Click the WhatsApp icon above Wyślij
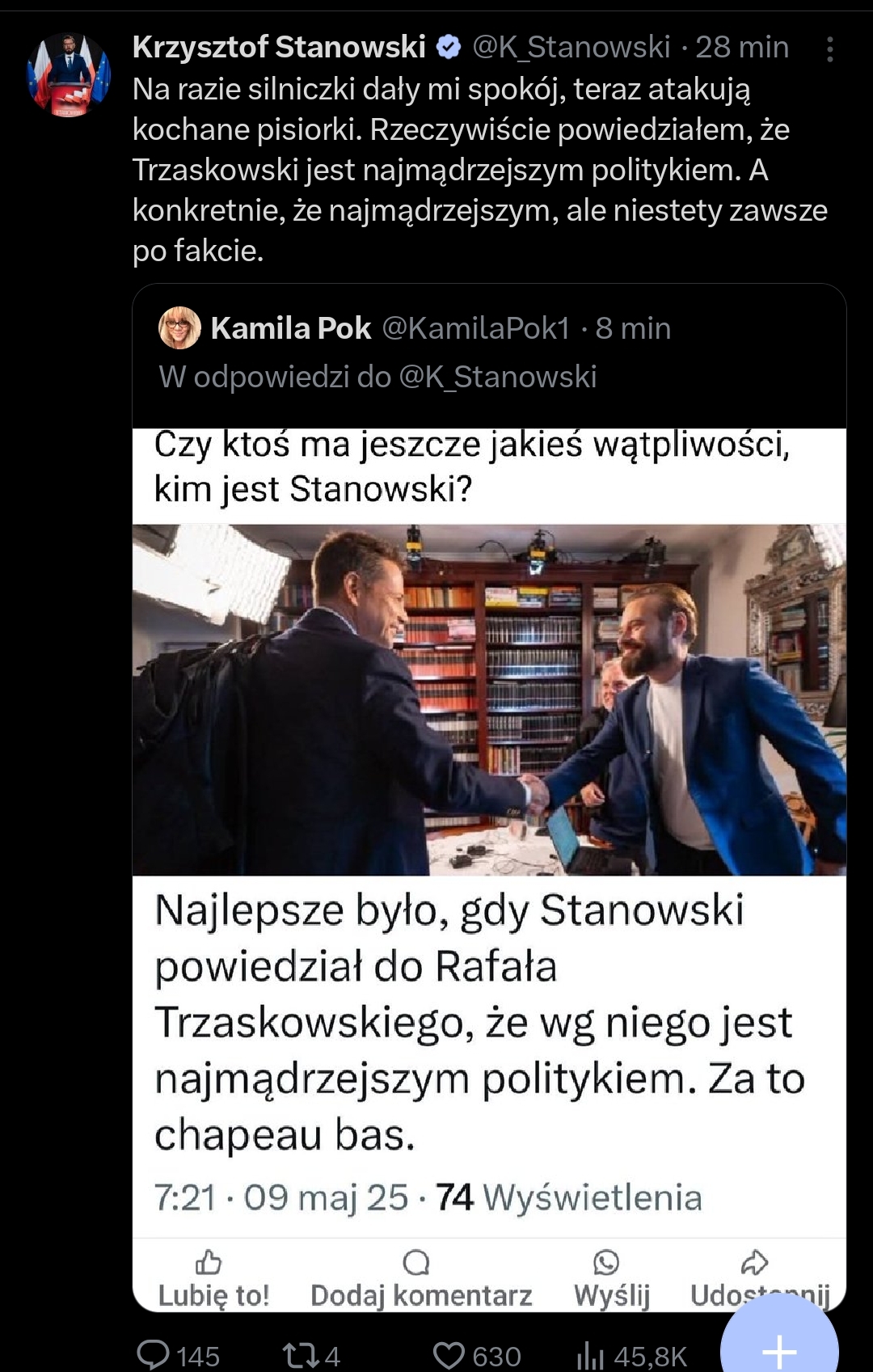 point(606,1261)
